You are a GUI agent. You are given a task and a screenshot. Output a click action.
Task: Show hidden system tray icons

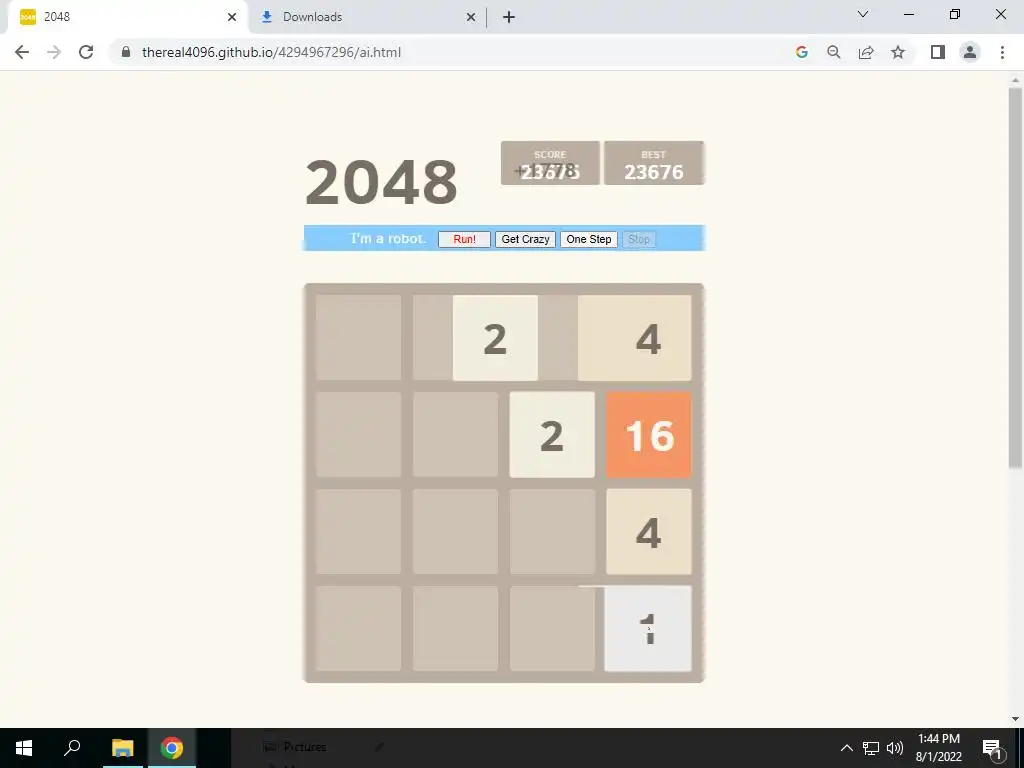[x=846, y=748]
